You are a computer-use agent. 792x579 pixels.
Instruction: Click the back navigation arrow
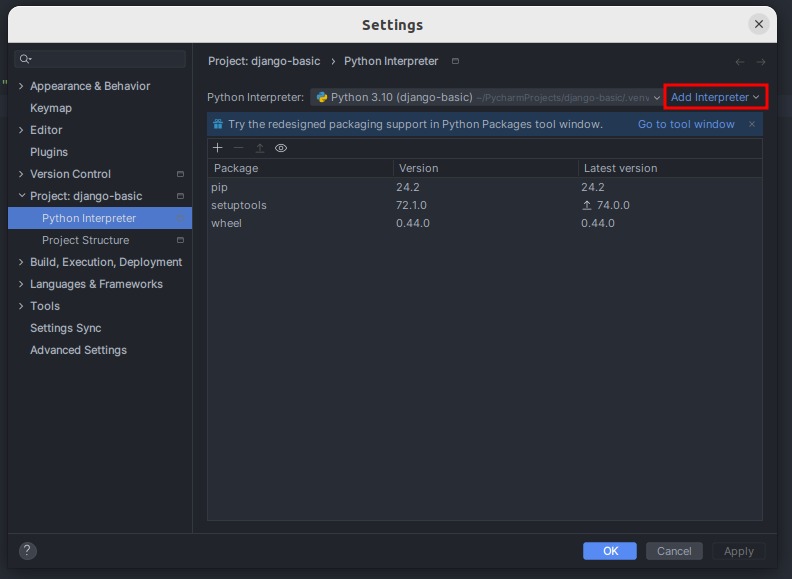click(739, 62)
